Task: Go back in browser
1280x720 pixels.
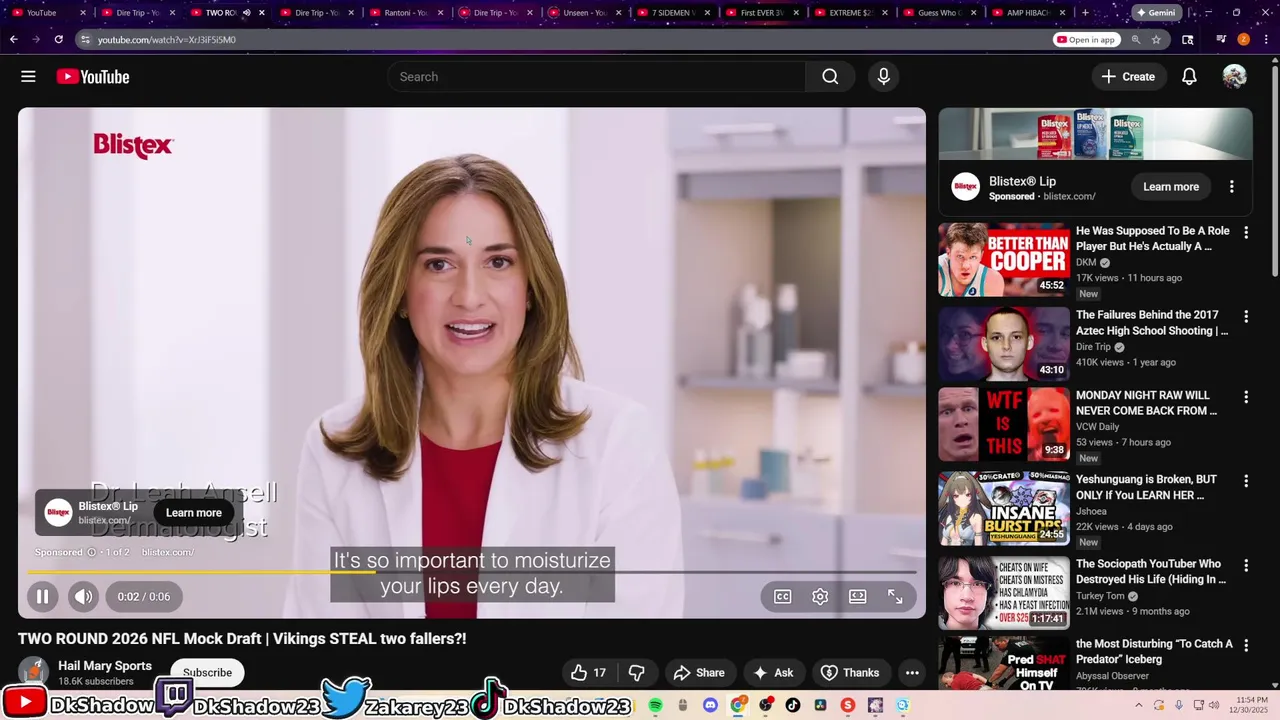Action: click(13, 40)
